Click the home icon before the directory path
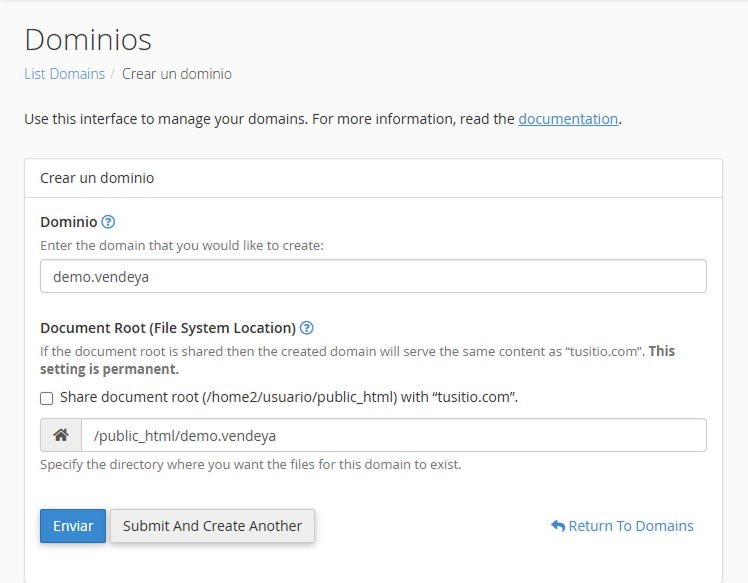The height and width of the screenshot is (583, 748). pos(61,436)
